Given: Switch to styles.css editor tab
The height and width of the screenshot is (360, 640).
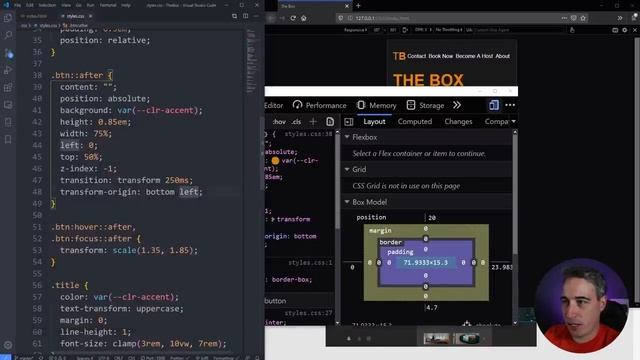Looking at the screenshot, I should coord(75,16).
